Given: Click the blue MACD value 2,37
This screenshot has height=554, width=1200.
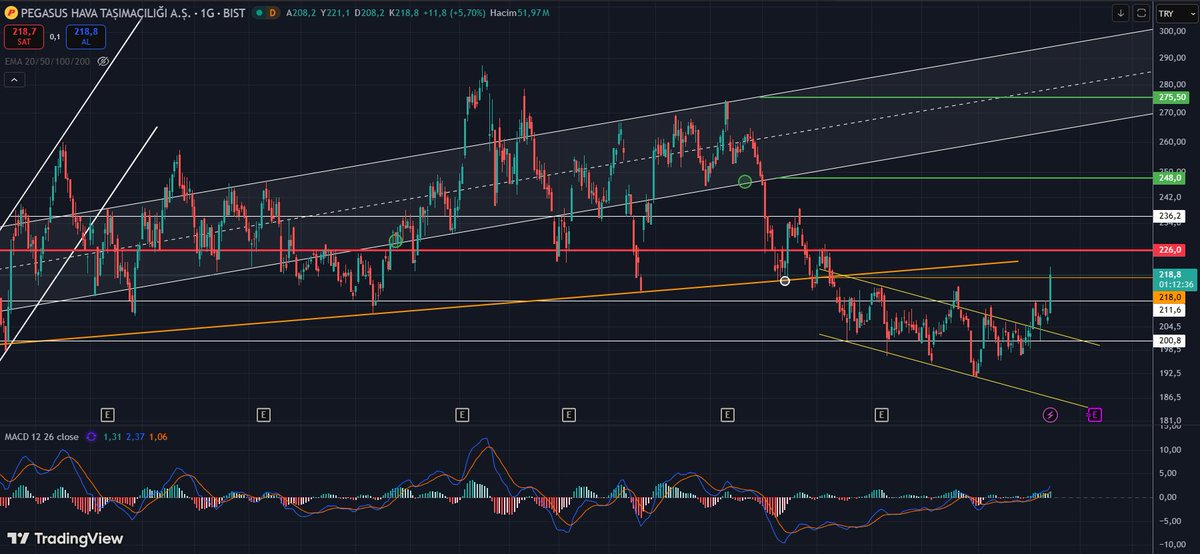Looking at the screenshot, I should click(x=134, y=436).
